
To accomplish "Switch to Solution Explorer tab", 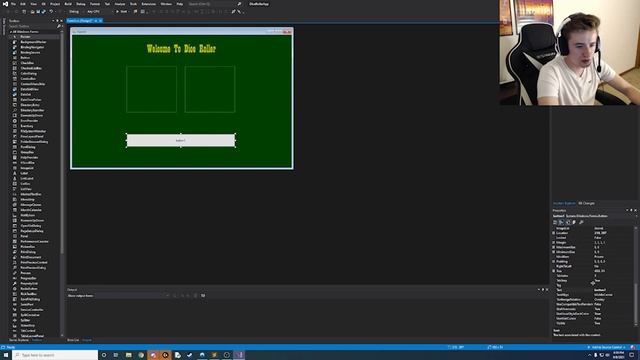I will coord(564,203).
